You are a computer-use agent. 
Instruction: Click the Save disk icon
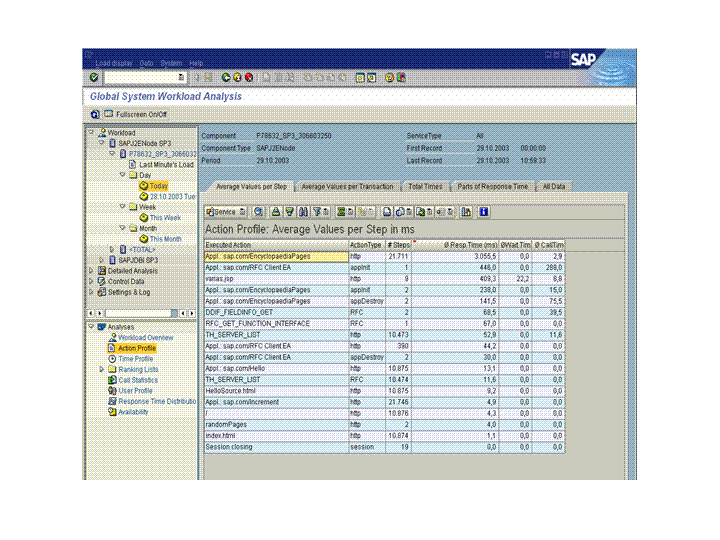tap(208, 78)
